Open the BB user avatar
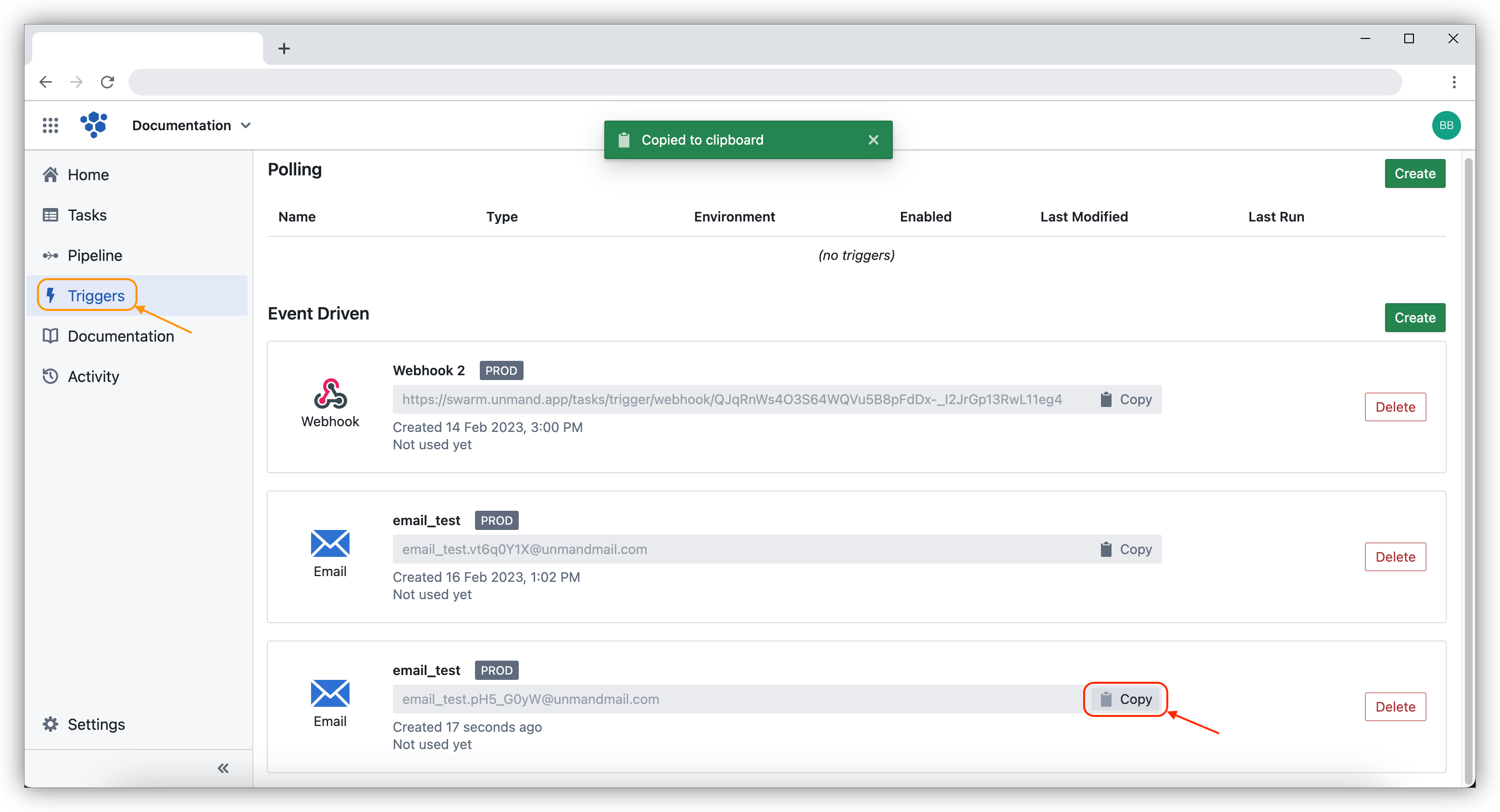Viewport: 1500px width, 812px height. [x=1446, y=125]
